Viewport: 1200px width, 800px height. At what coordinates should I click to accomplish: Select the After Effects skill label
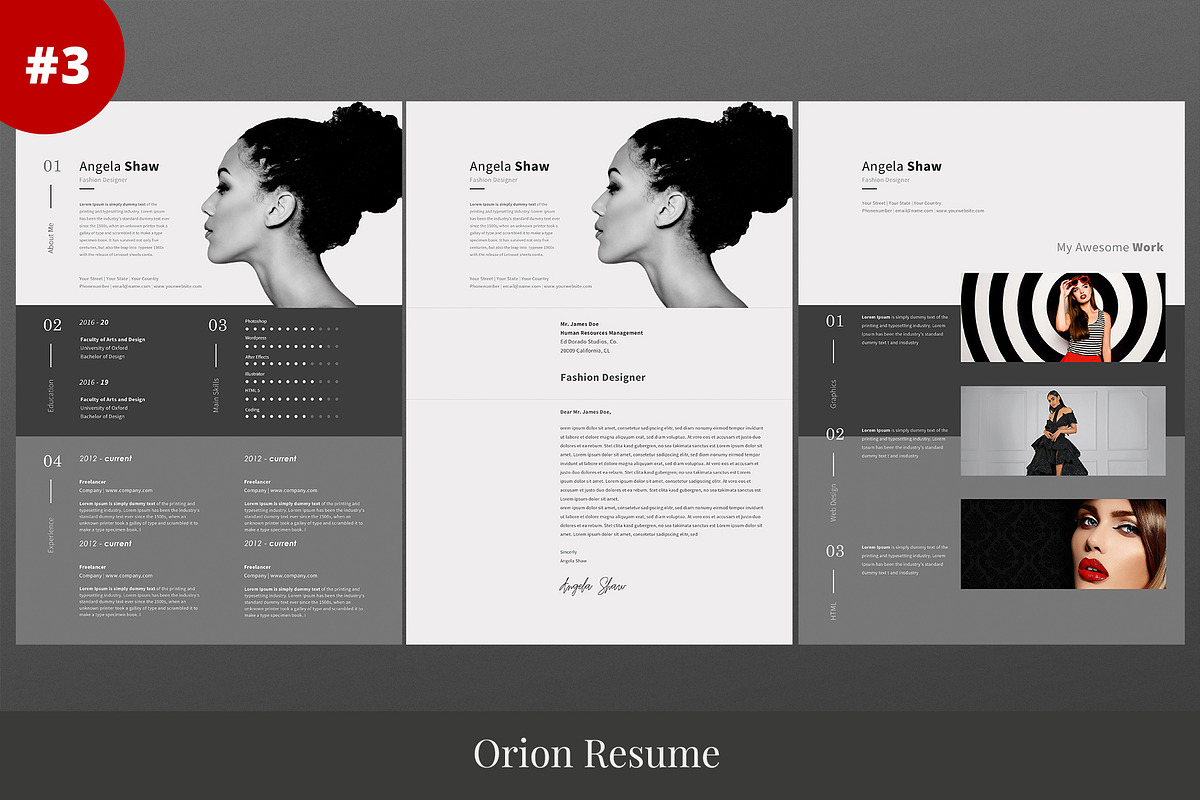(x=257, y=357)
